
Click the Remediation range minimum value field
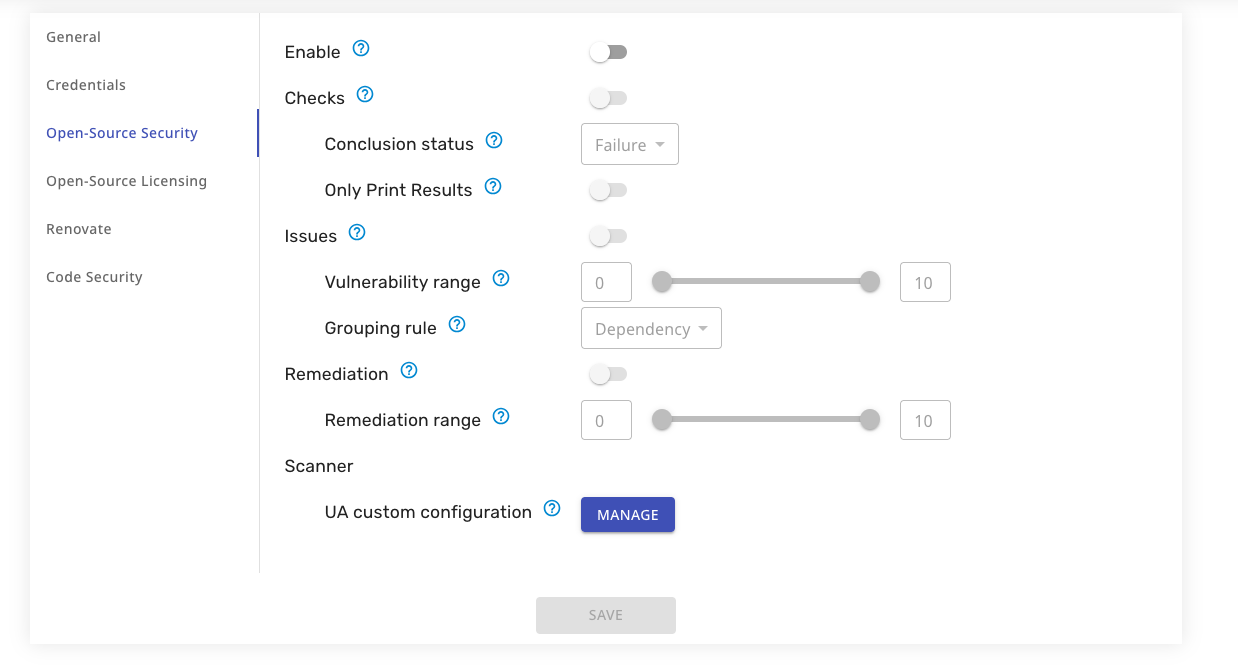606,421
